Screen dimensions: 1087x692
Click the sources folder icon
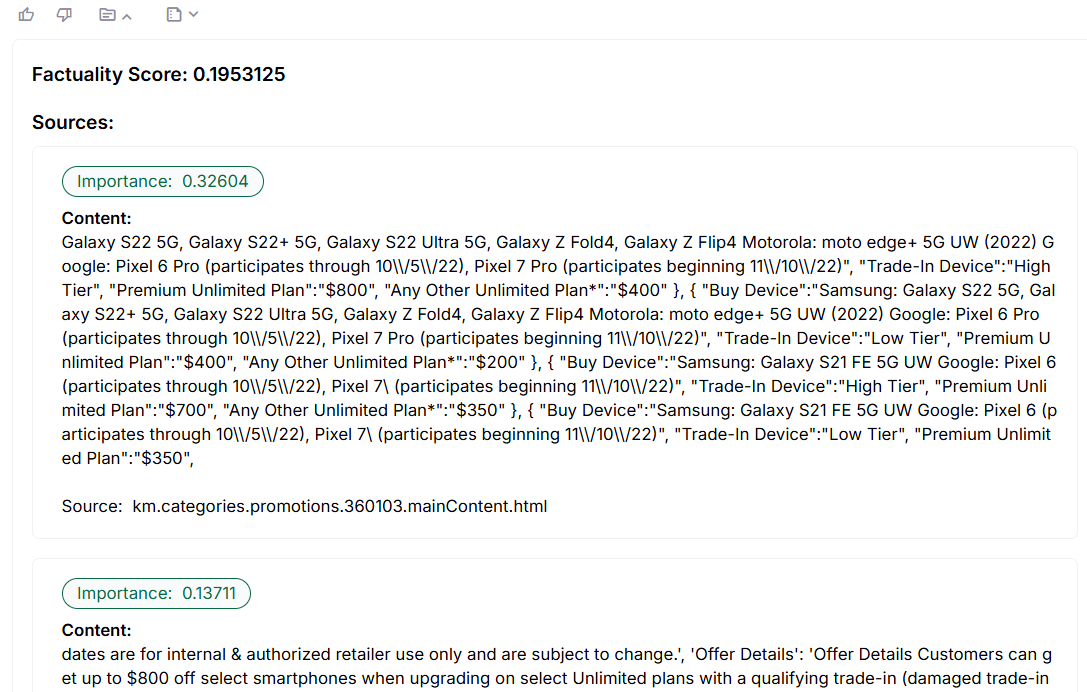pyautogui.click(x=107, y=15)
